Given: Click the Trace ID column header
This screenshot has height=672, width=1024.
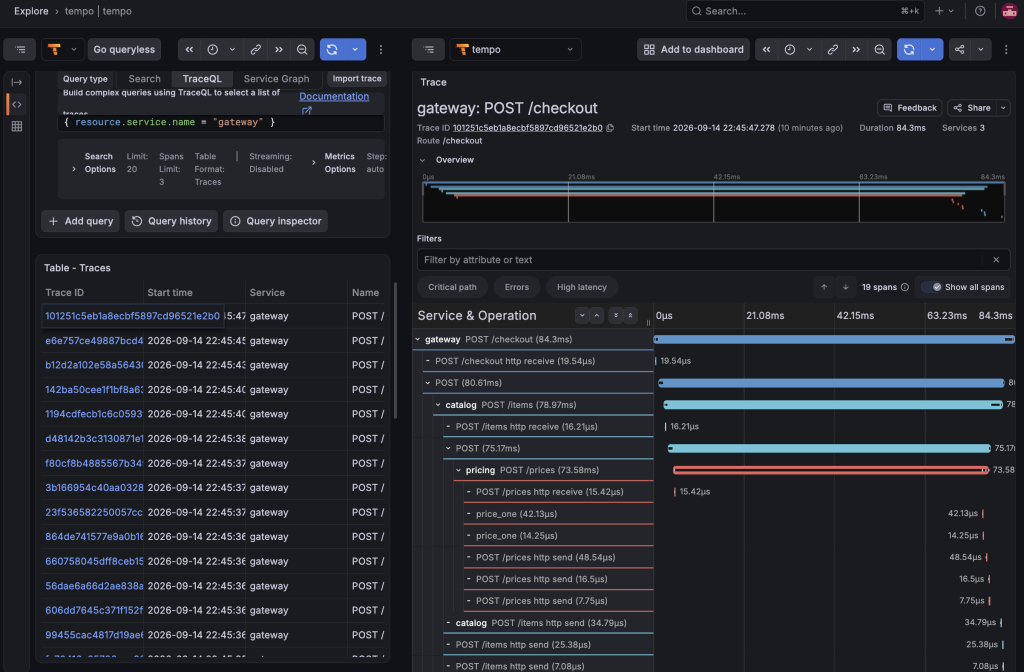Looking at the screenshot, I should coord(65,293).
